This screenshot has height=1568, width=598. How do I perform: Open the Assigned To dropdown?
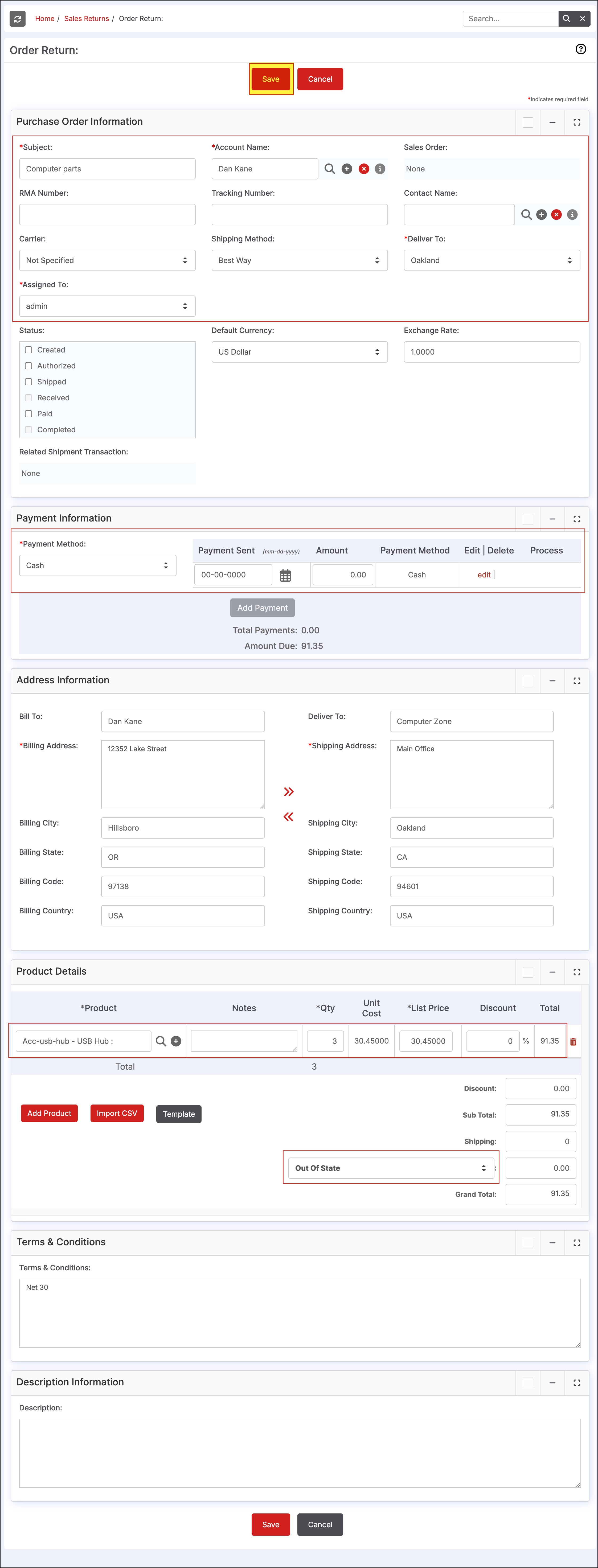tap(107, 306)
